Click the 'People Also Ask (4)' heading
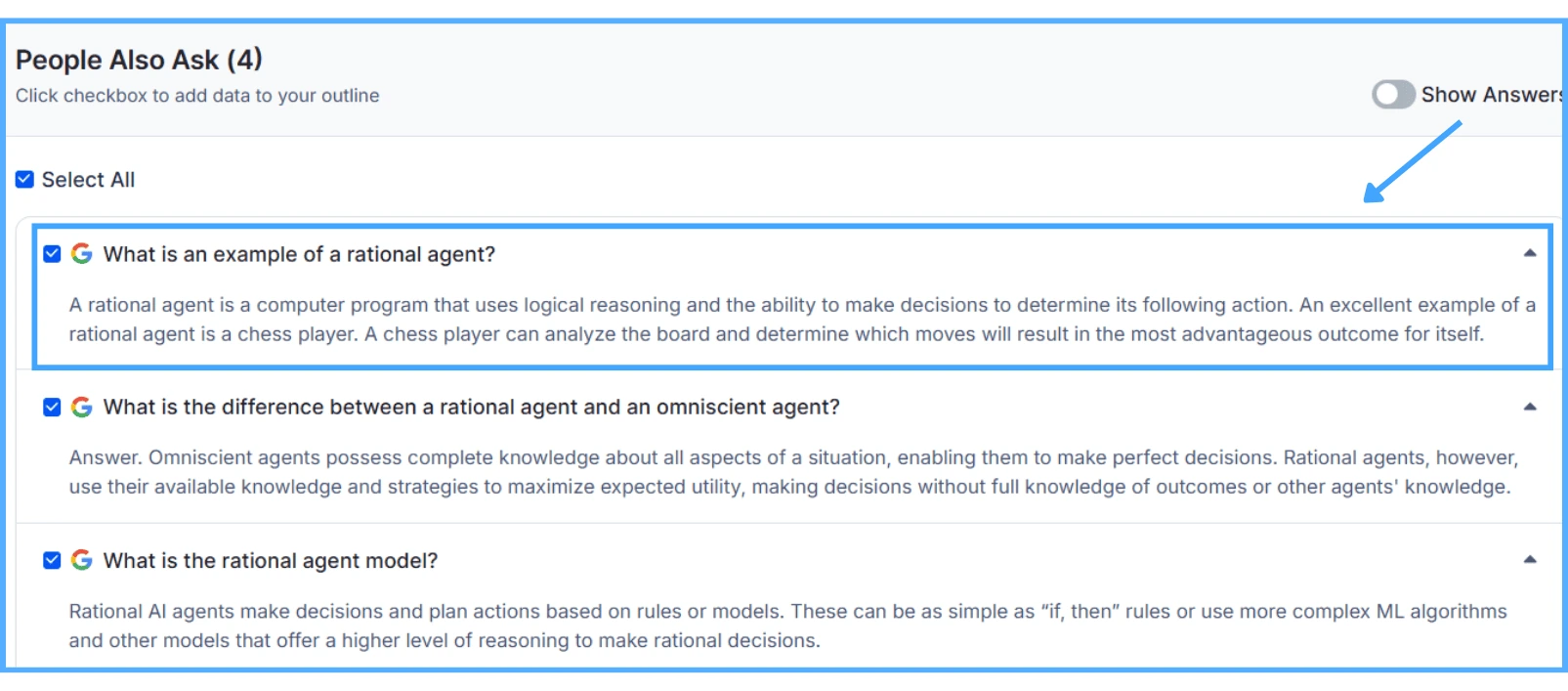The width and height of the screenshot is (1568, 691). click(x=139, y=60)
